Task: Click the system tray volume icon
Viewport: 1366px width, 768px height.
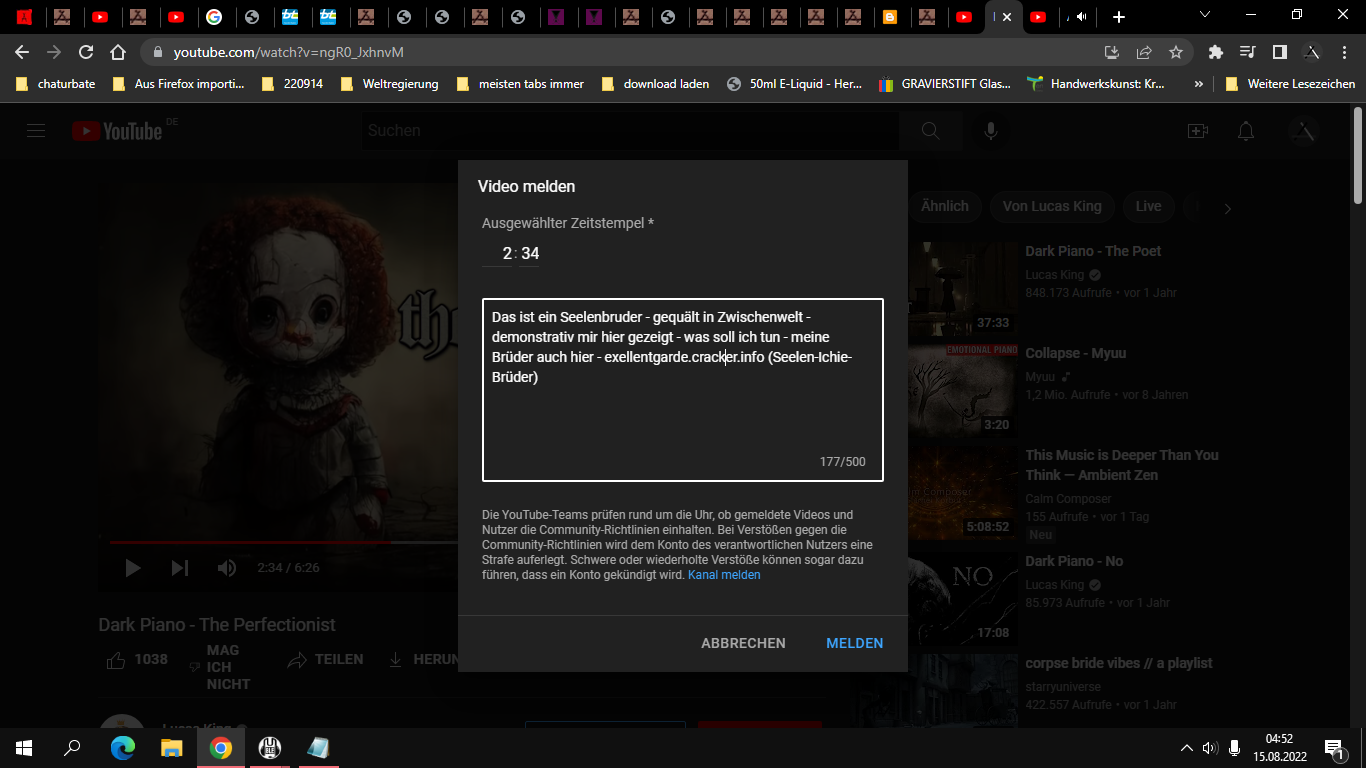Action: click(x=1210, y=747)
